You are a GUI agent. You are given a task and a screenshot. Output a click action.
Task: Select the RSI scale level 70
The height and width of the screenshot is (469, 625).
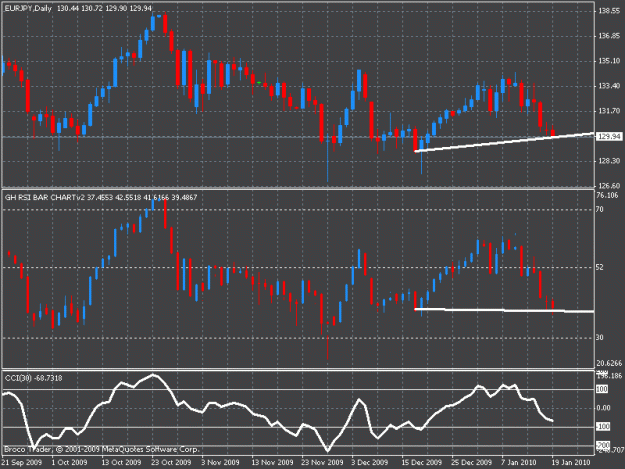600,209
